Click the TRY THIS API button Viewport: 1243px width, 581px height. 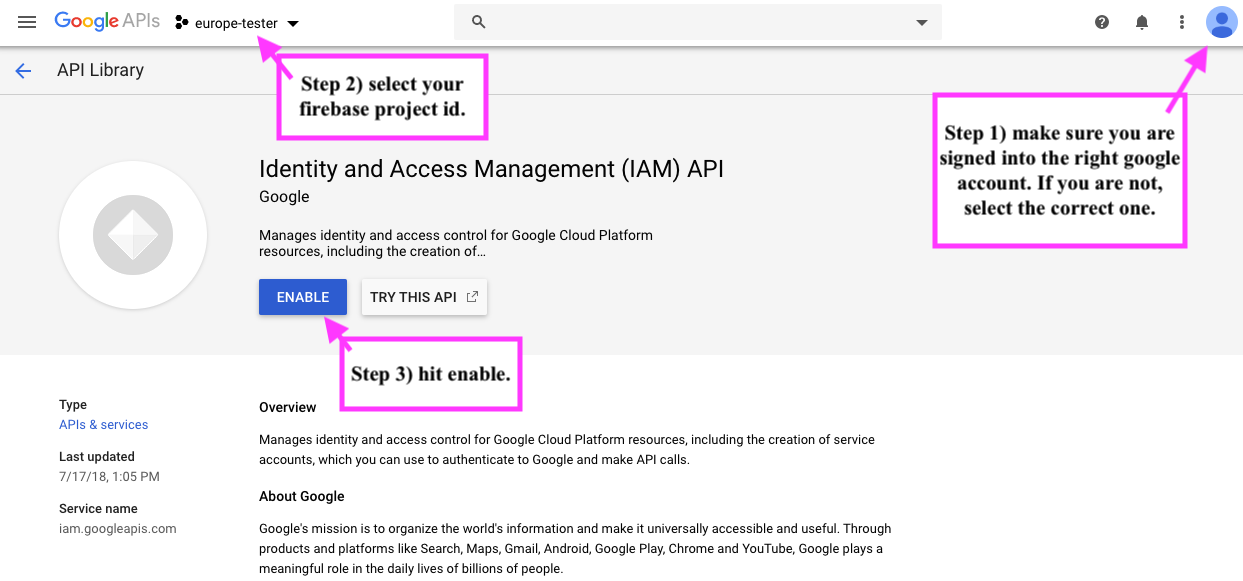(424, 297)
